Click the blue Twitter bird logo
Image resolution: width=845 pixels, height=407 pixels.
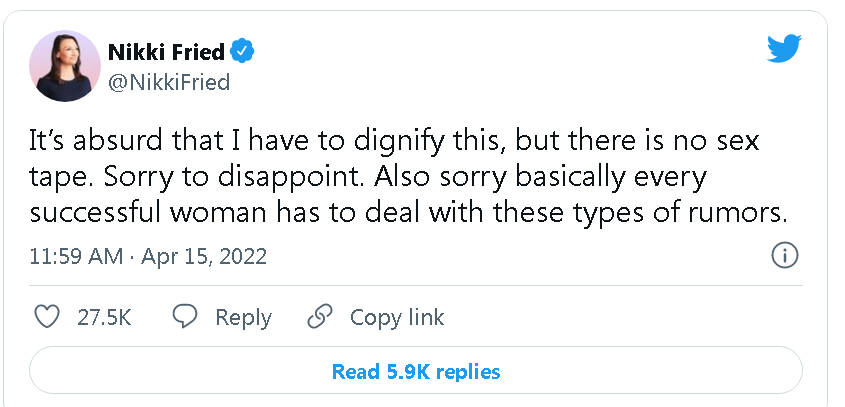pos(784,48)
